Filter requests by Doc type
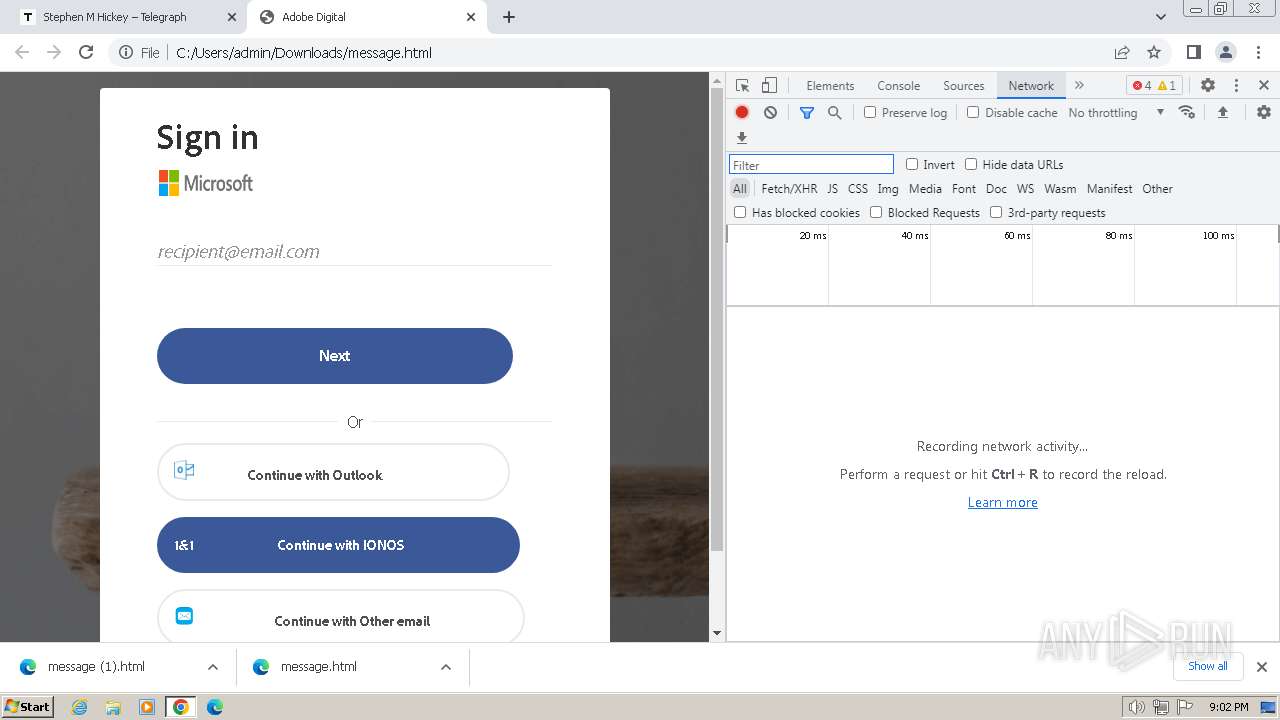Viewport: 1280px width, 720px height. [x=996, y=189]
